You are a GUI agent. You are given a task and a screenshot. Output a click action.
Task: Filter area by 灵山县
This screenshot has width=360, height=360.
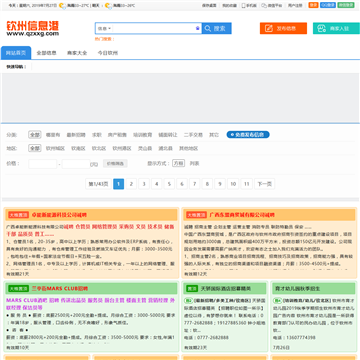click(145, 148)
